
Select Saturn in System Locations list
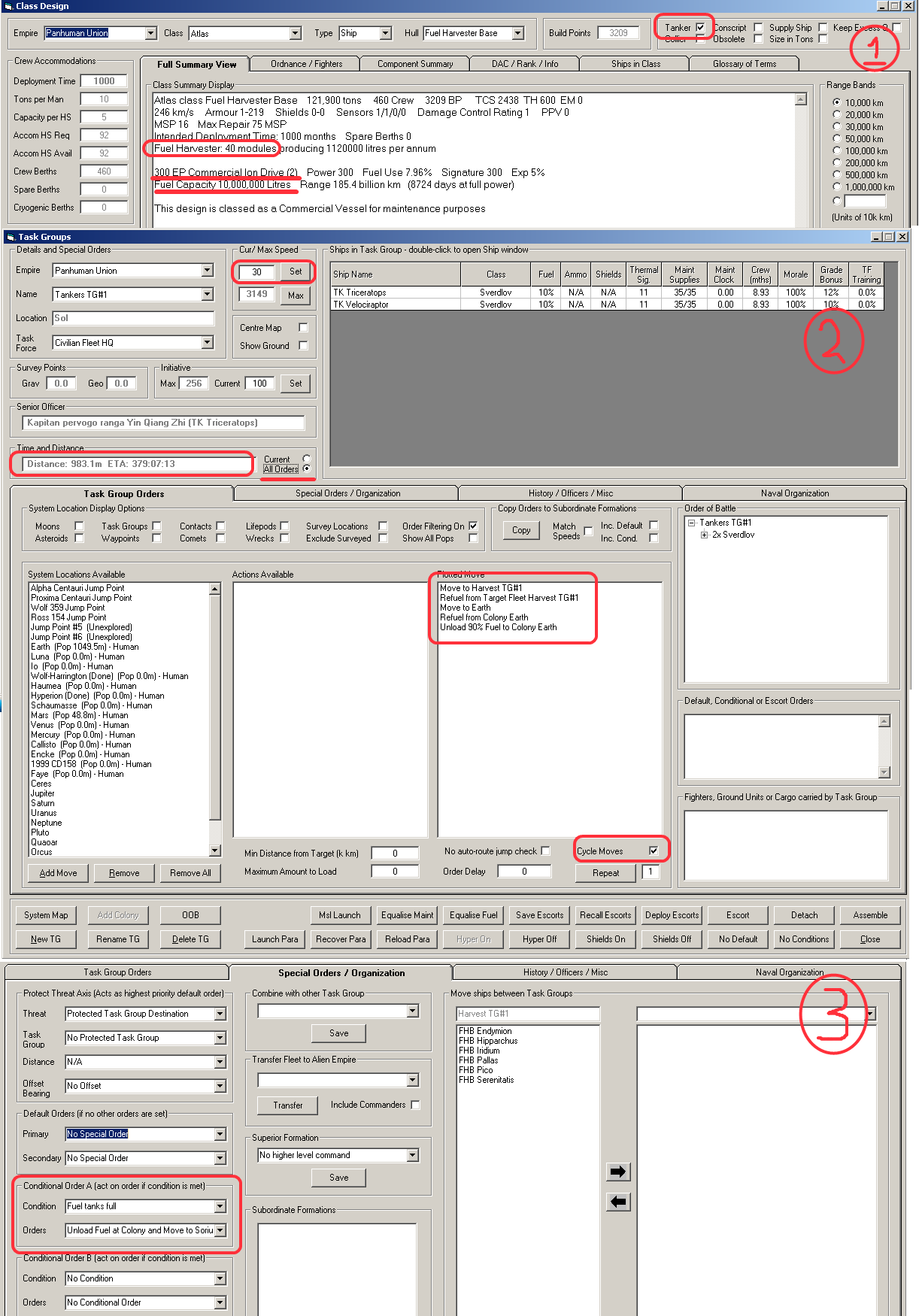point(44,803)
